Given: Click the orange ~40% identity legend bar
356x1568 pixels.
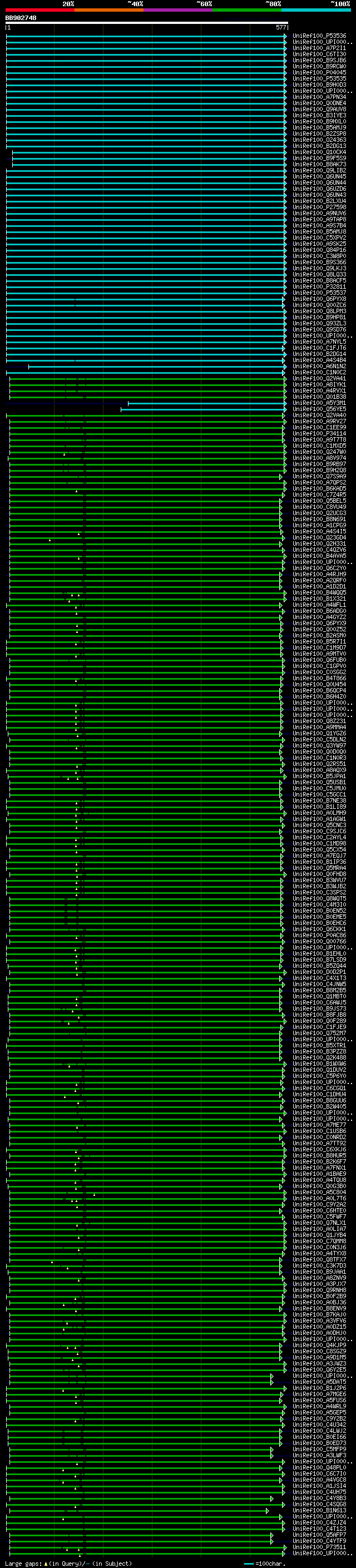Looking at the screenshot, I should [109, 10].
